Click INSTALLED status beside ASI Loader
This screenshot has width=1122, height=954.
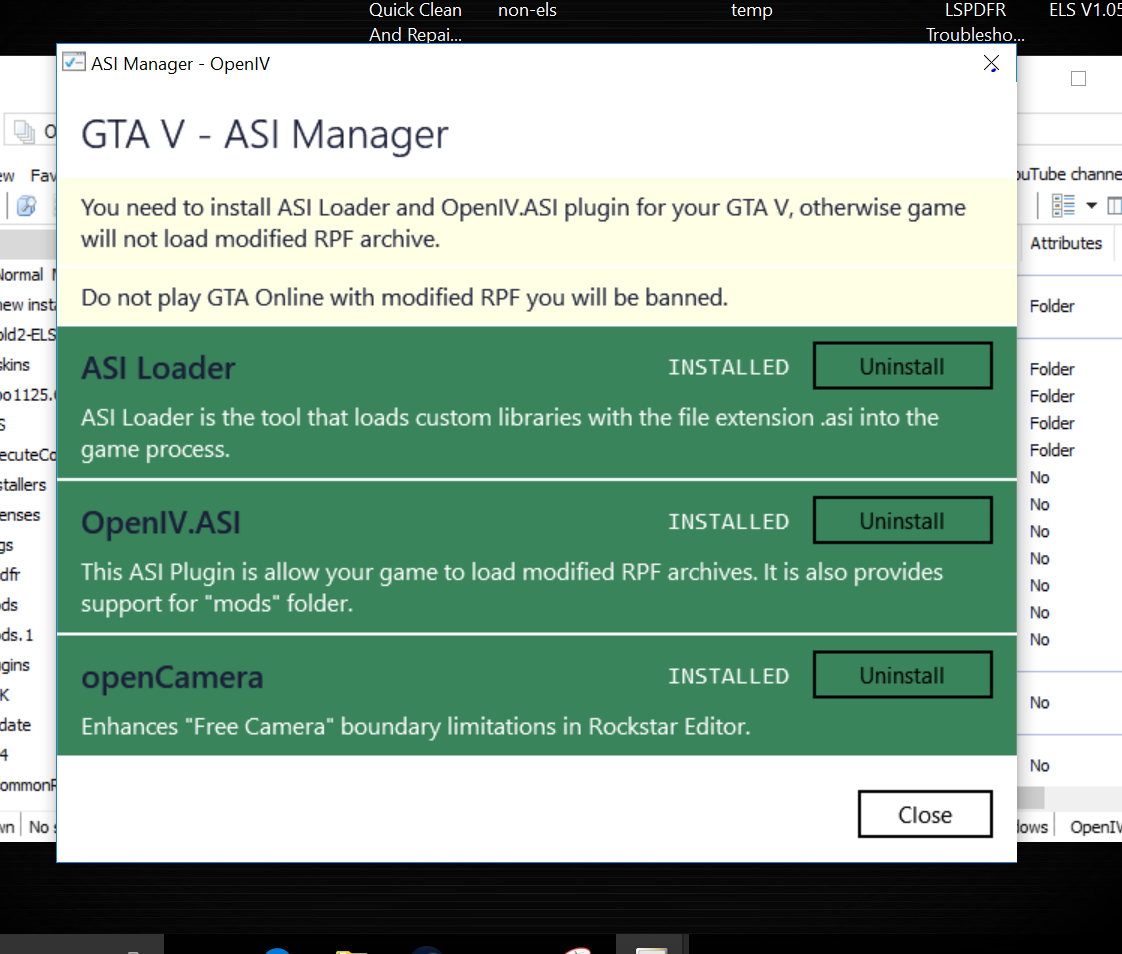pyautogui.click(x=728, y=367)
